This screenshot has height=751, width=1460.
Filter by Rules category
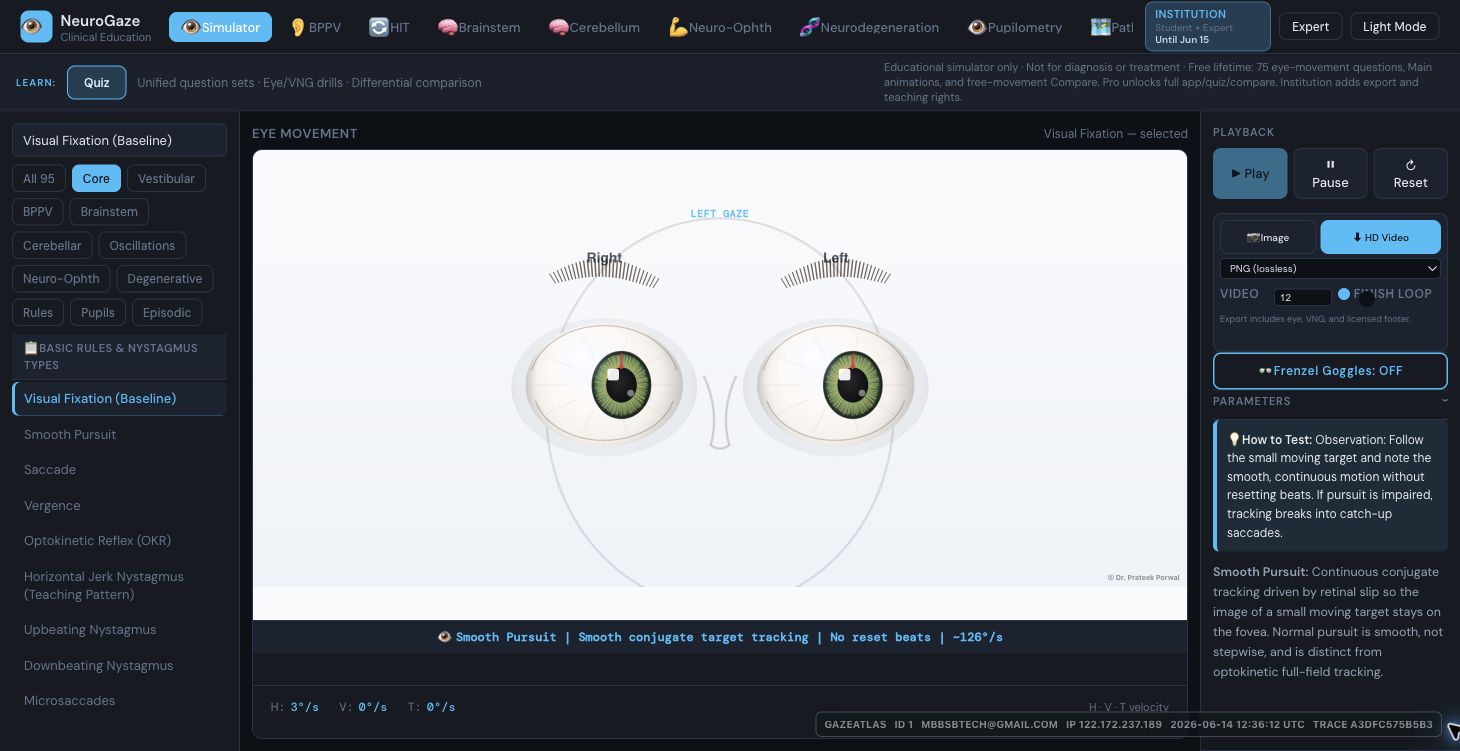point(38,312)
